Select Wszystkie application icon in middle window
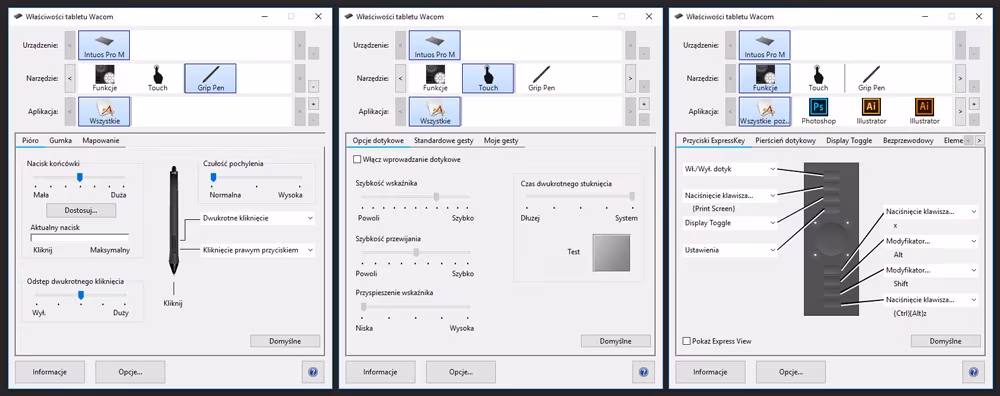1000x396 pixels. click(x=434, y=111)
